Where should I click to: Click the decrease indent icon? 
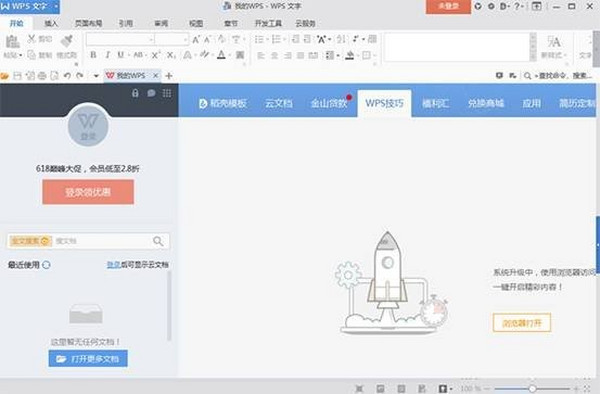point(295,39)
